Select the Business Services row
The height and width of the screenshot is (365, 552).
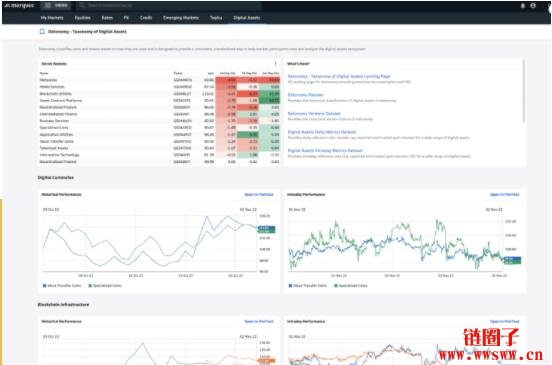(x=159, y=121)
